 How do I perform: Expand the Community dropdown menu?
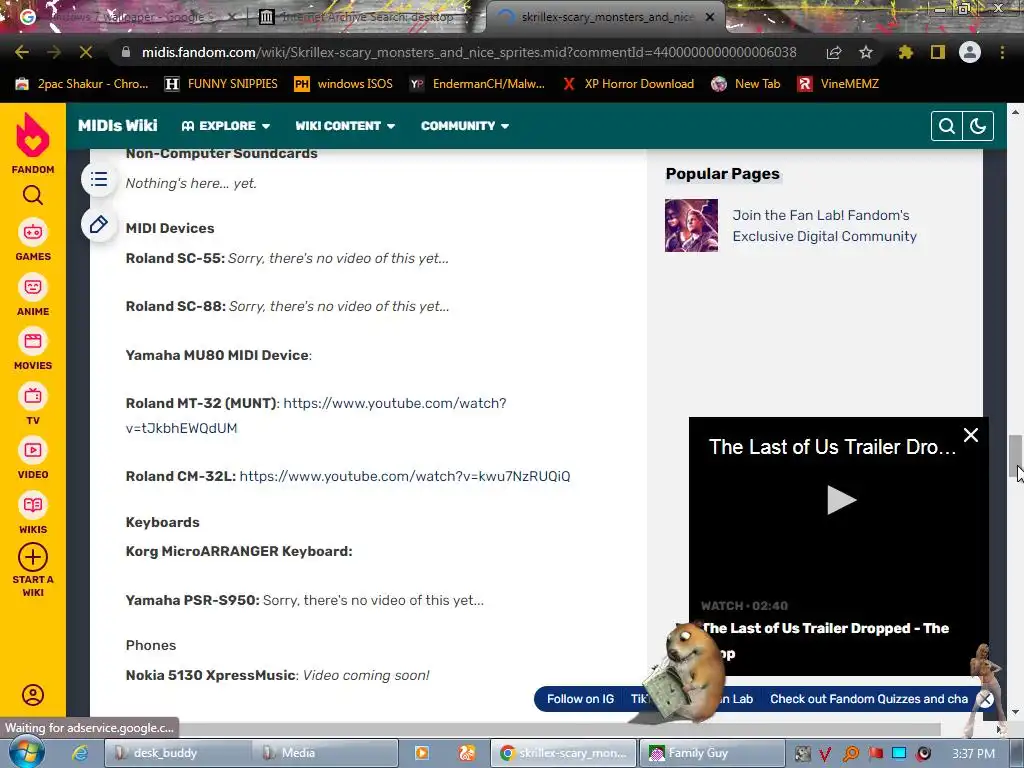[x=464, y=126]
